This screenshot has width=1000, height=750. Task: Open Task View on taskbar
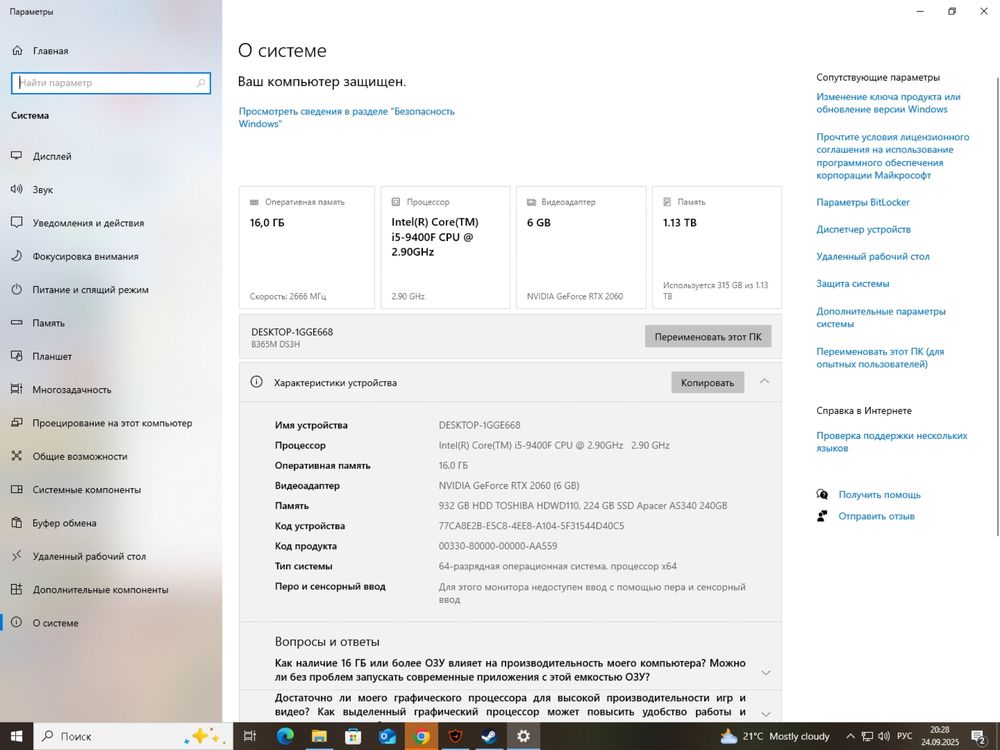250,737
